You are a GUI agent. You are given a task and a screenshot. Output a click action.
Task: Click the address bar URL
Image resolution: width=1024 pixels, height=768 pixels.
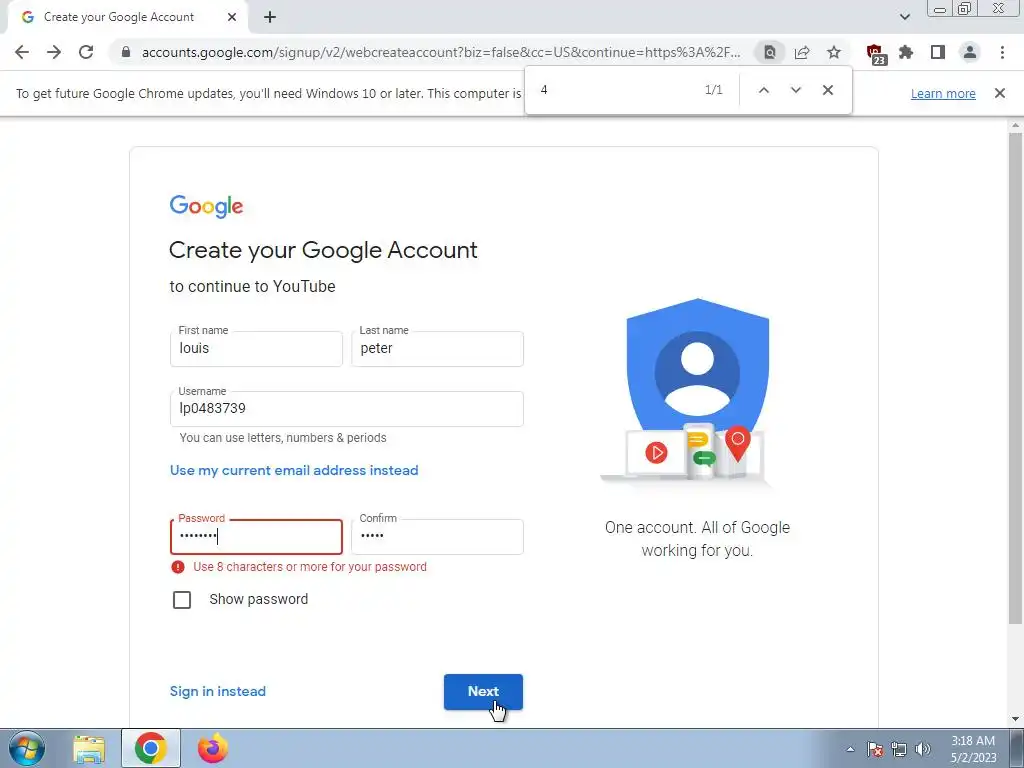441,52
